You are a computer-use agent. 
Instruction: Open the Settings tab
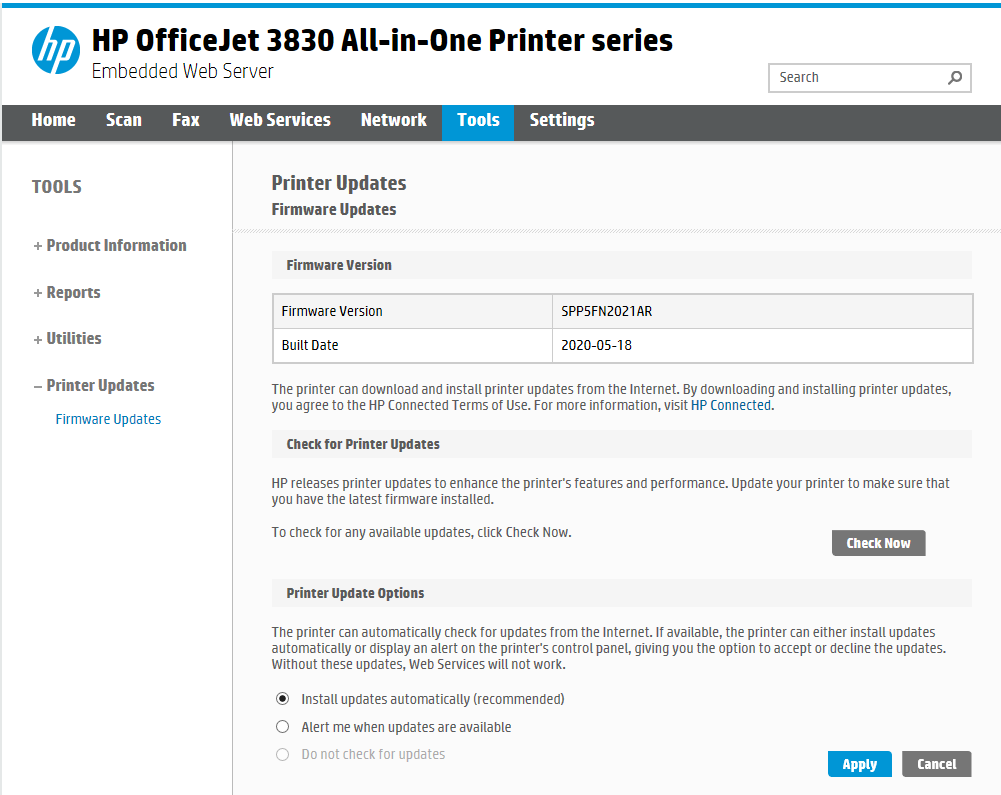pos(562,120)
